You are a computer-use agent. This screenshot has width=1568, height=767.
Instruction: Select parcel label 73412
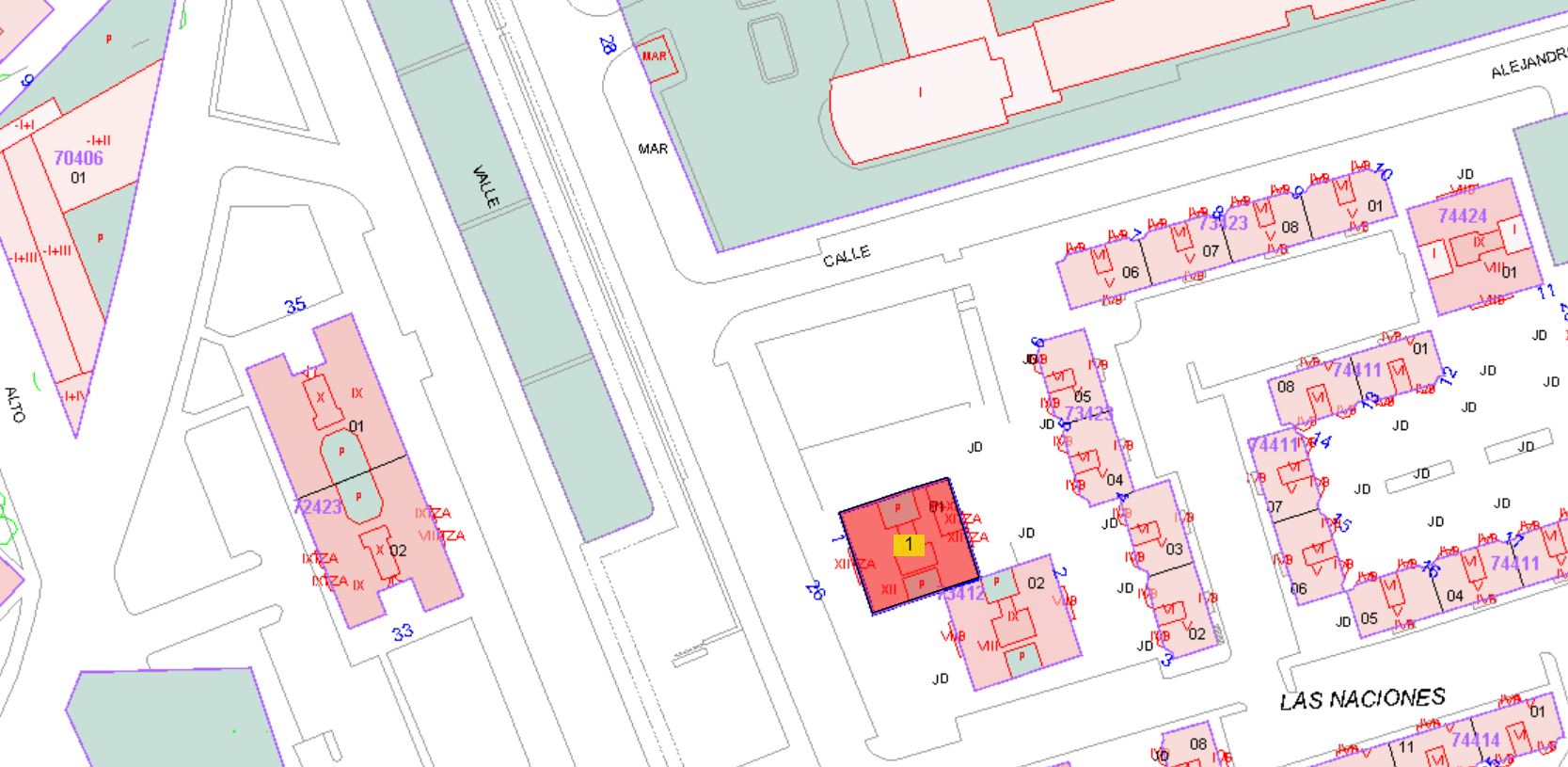961,593
